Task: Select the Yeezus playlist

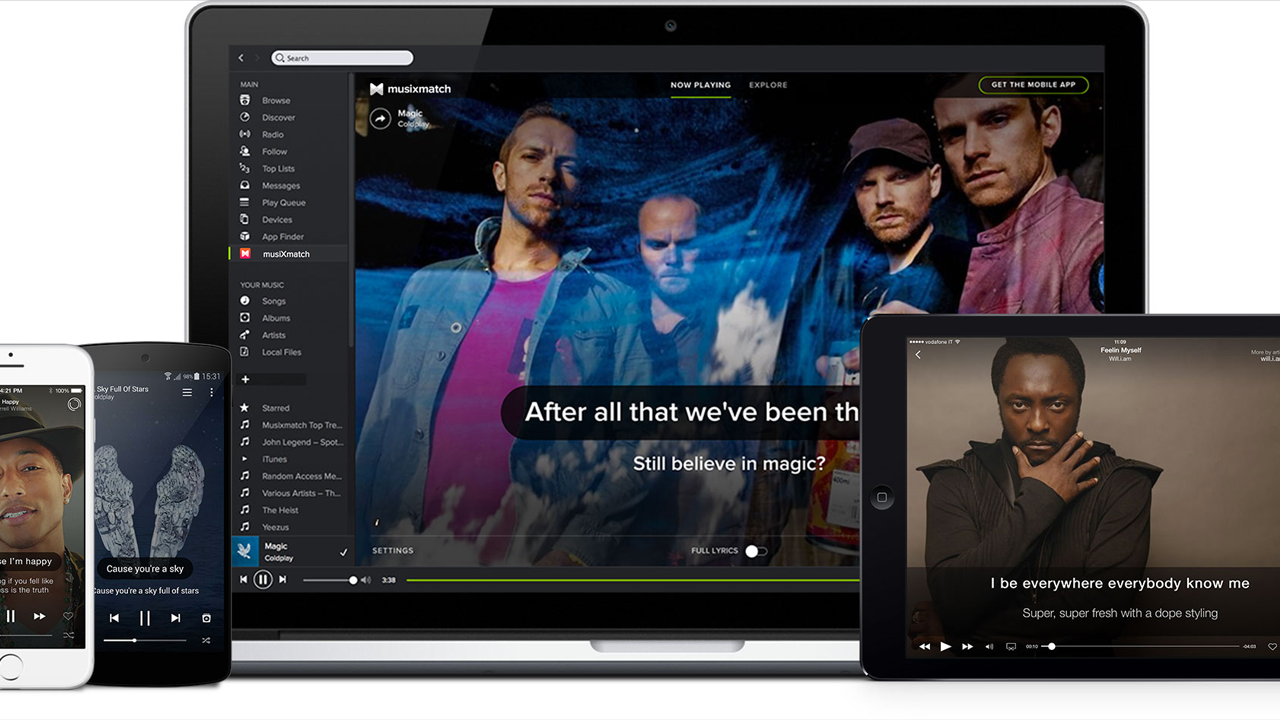Action: (x=275, y=527)
